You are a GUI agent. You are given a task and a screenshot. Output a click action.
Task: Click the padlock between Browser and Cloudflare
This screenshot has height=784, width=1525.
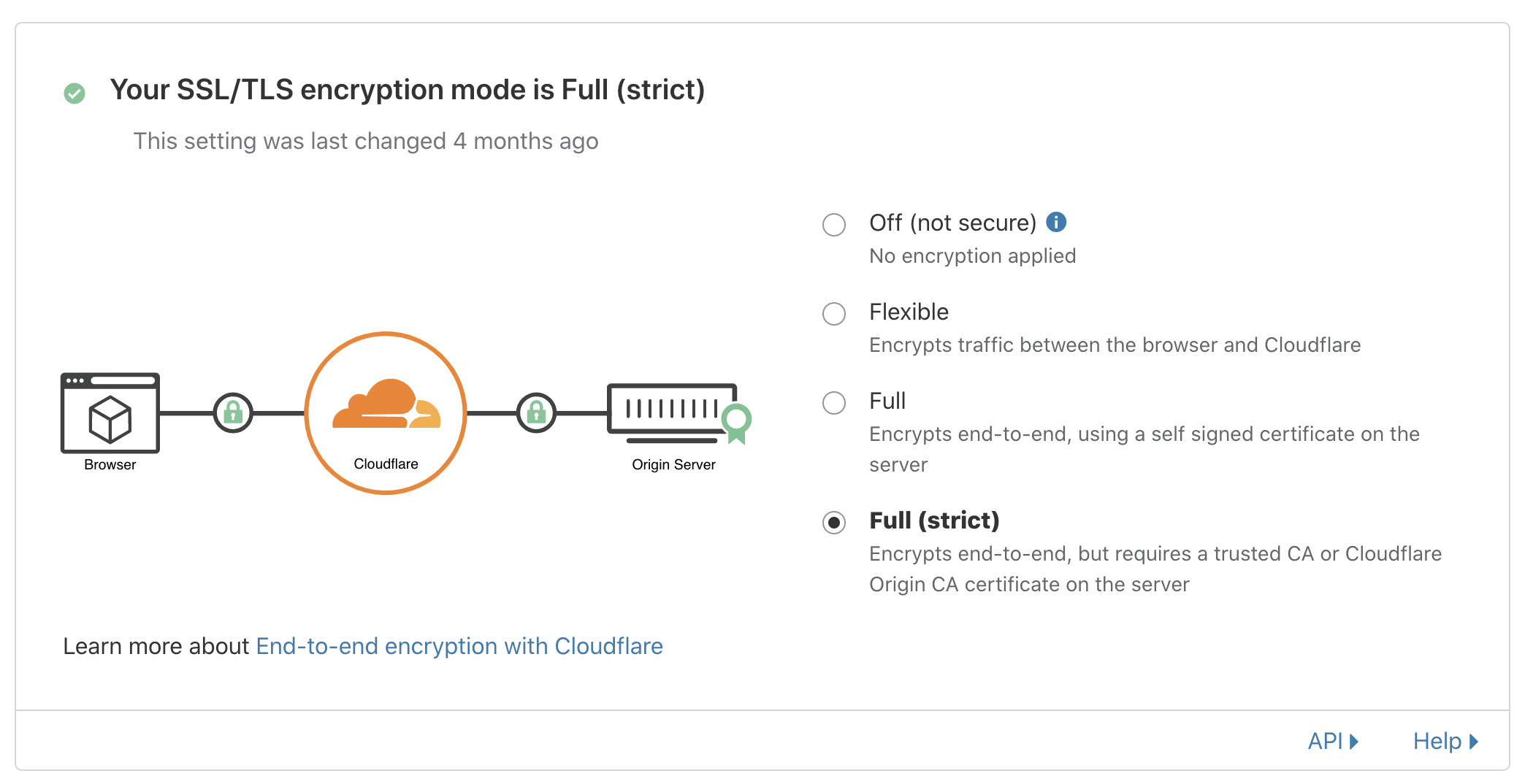coord(233,412)
